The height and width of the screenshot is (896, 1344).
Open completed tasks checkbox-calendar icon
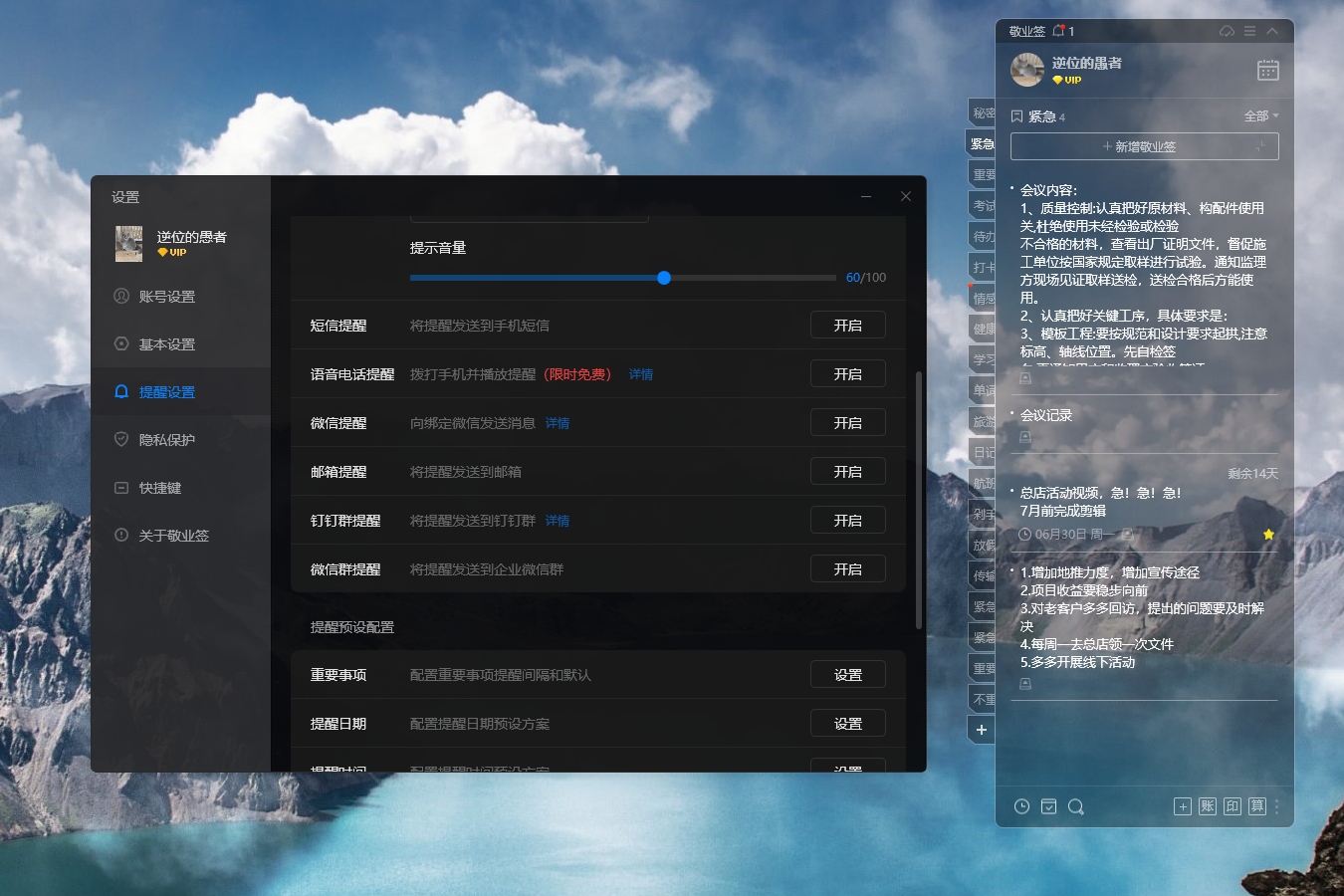(x=1048, y=806)
